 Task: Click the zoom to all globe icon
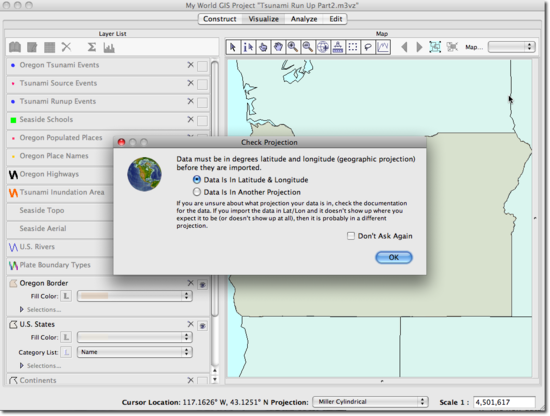coord(323,47)
